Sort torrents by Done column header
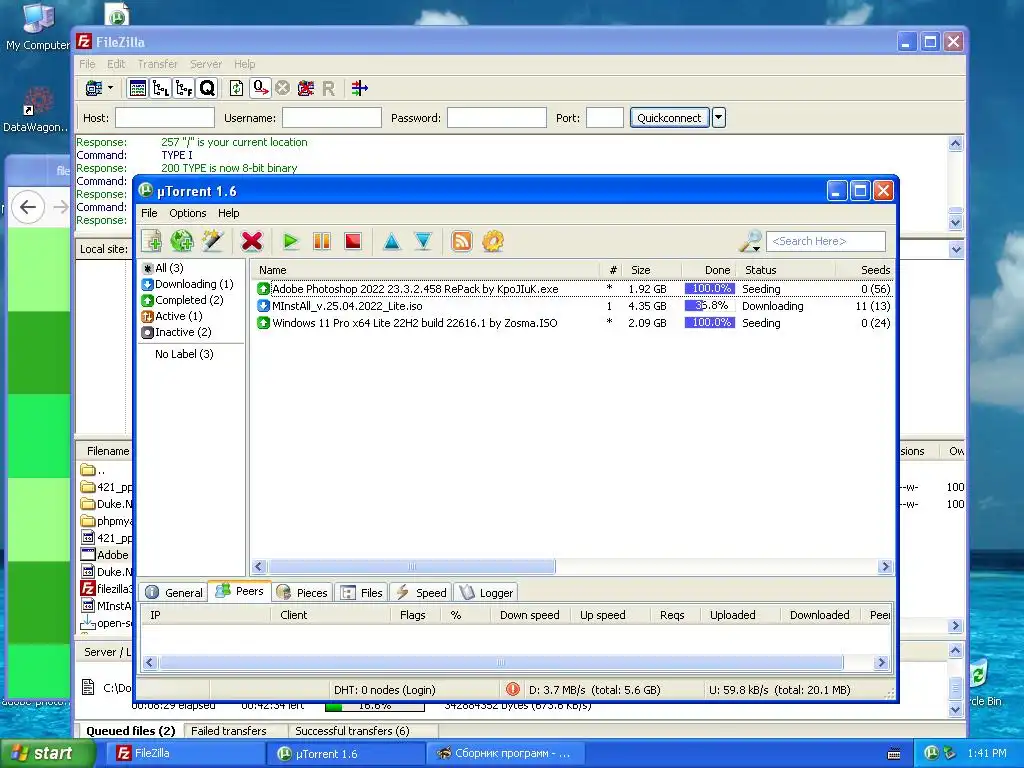1024x768 pixels. coord(709,270)
